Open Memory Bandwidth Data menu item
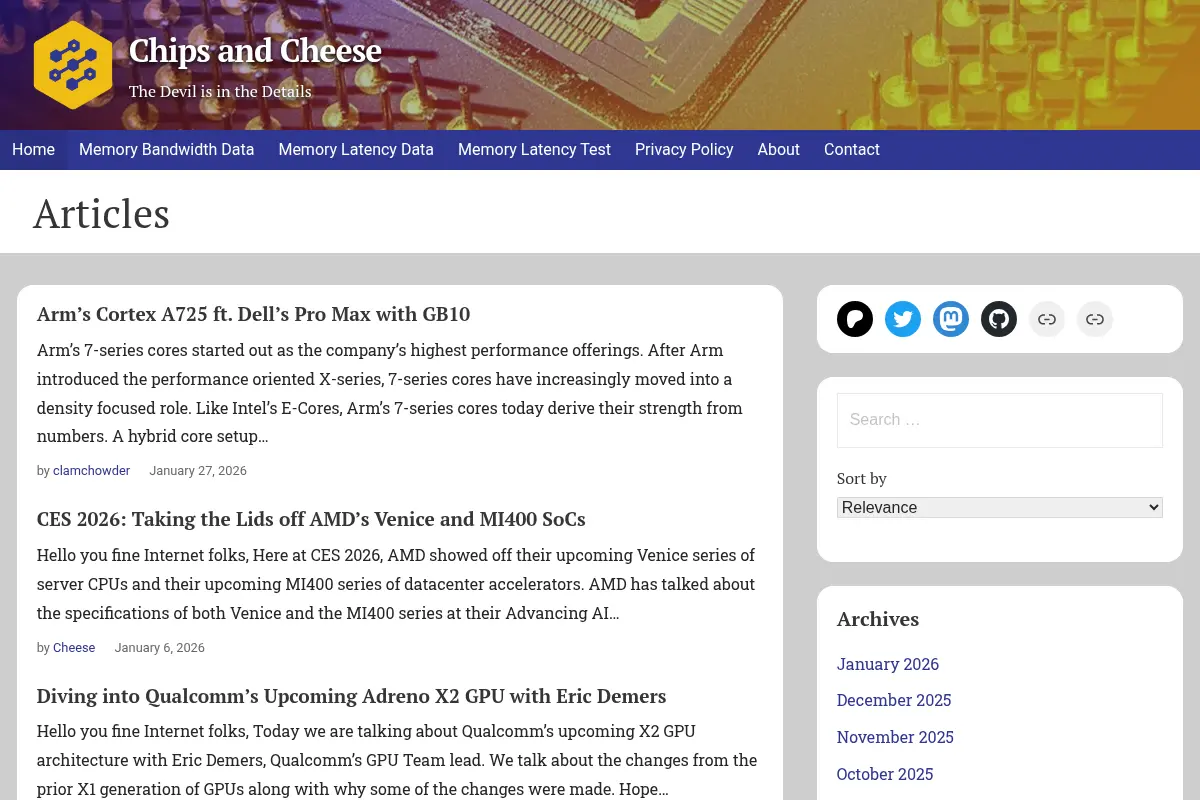Viewport: 1200px width, 800px height. pyautogui.click(x=167, y=150)
